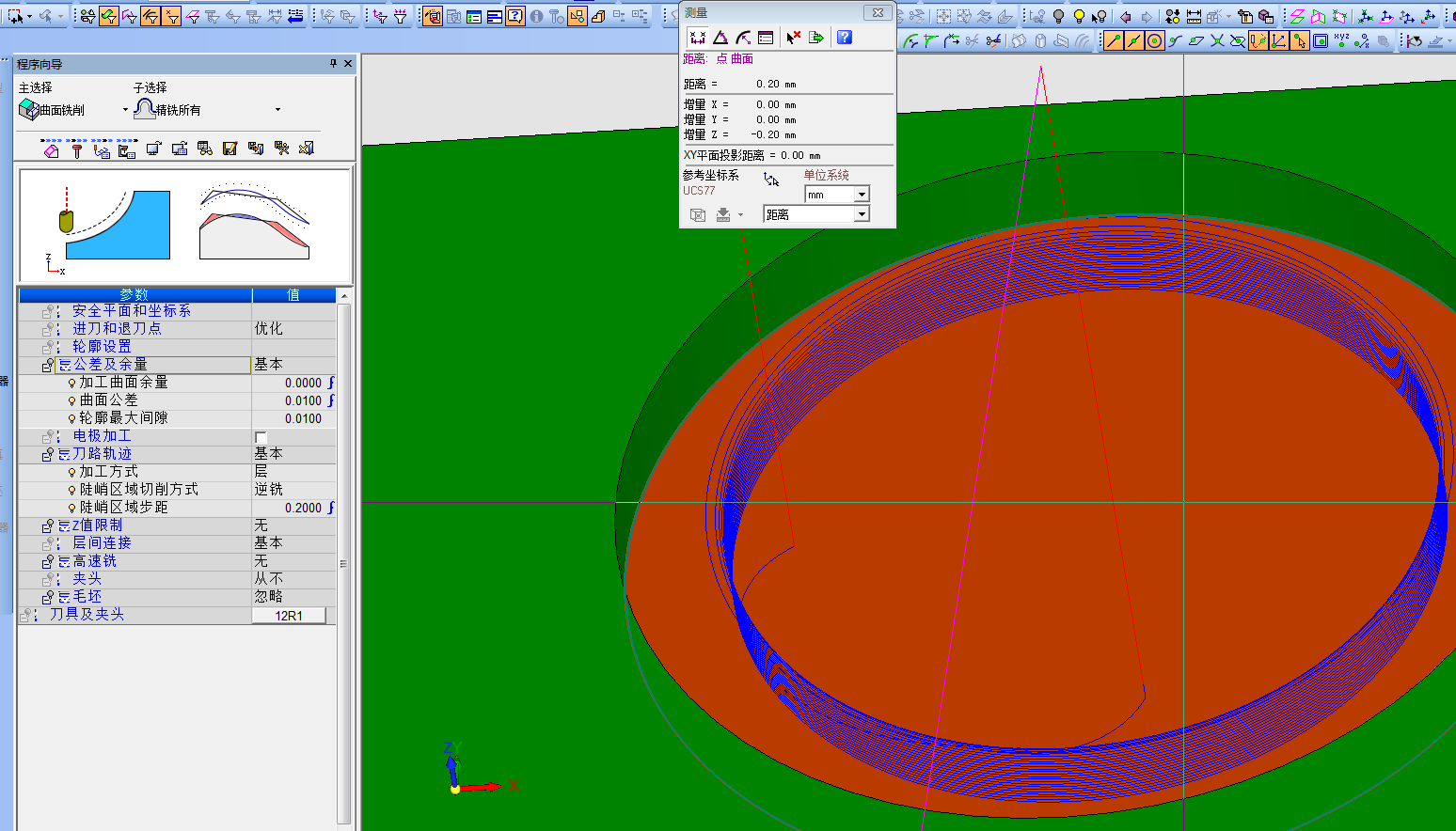Image resolution: width=1456 pixels, height=831 pixels.
Task: Click the yellow light bulb show icon
Action: 1079,16
